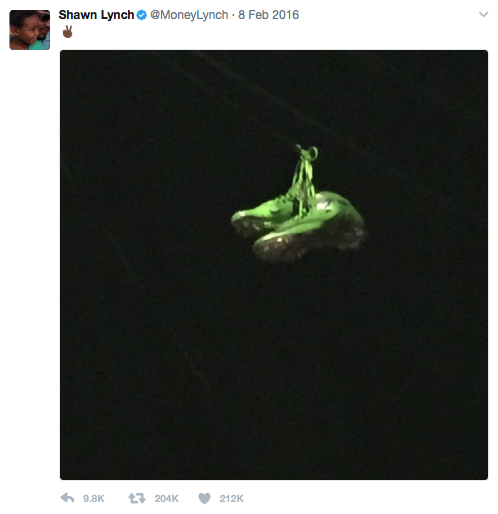
Task: Click the peace sign emoji
Action: tap(67, 32)
